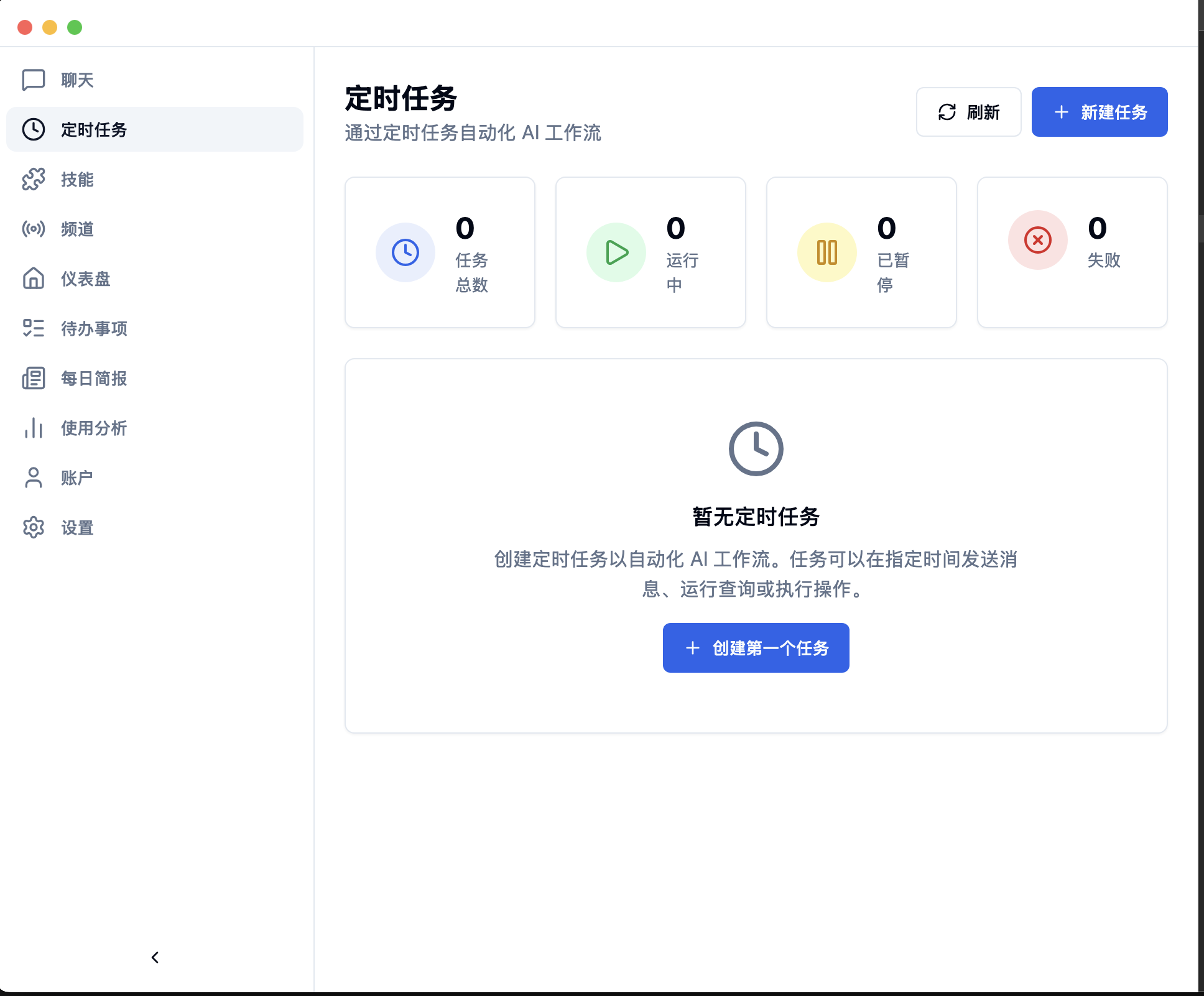Select the 每日简报 daily briefing icon
This screenshot has height=996, width=1204.
[x=34, y=378]
